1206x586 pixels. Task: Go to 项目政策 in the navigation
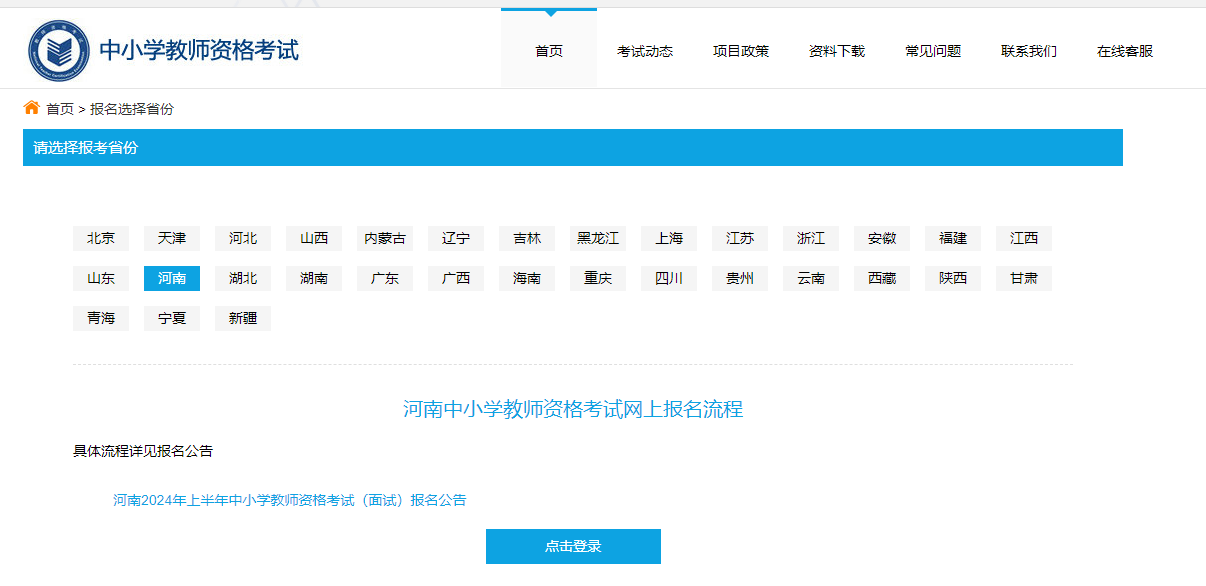tap(741, 51)
